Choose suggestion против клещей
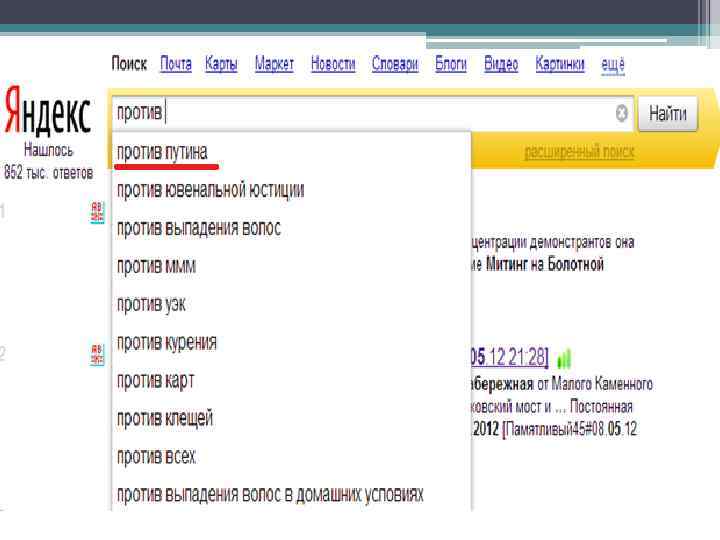Image resolution: width=720 pixels, height=540 pixels. click(x=292, y=419)
